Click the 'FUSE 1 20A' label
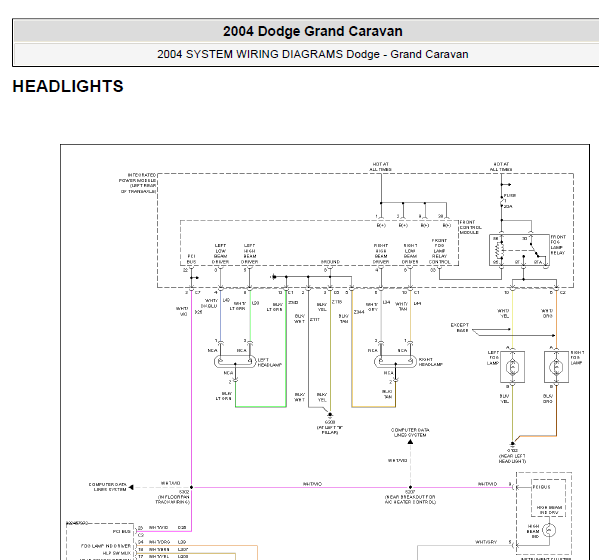Screen dimensions: 599x560 point(509,201)
